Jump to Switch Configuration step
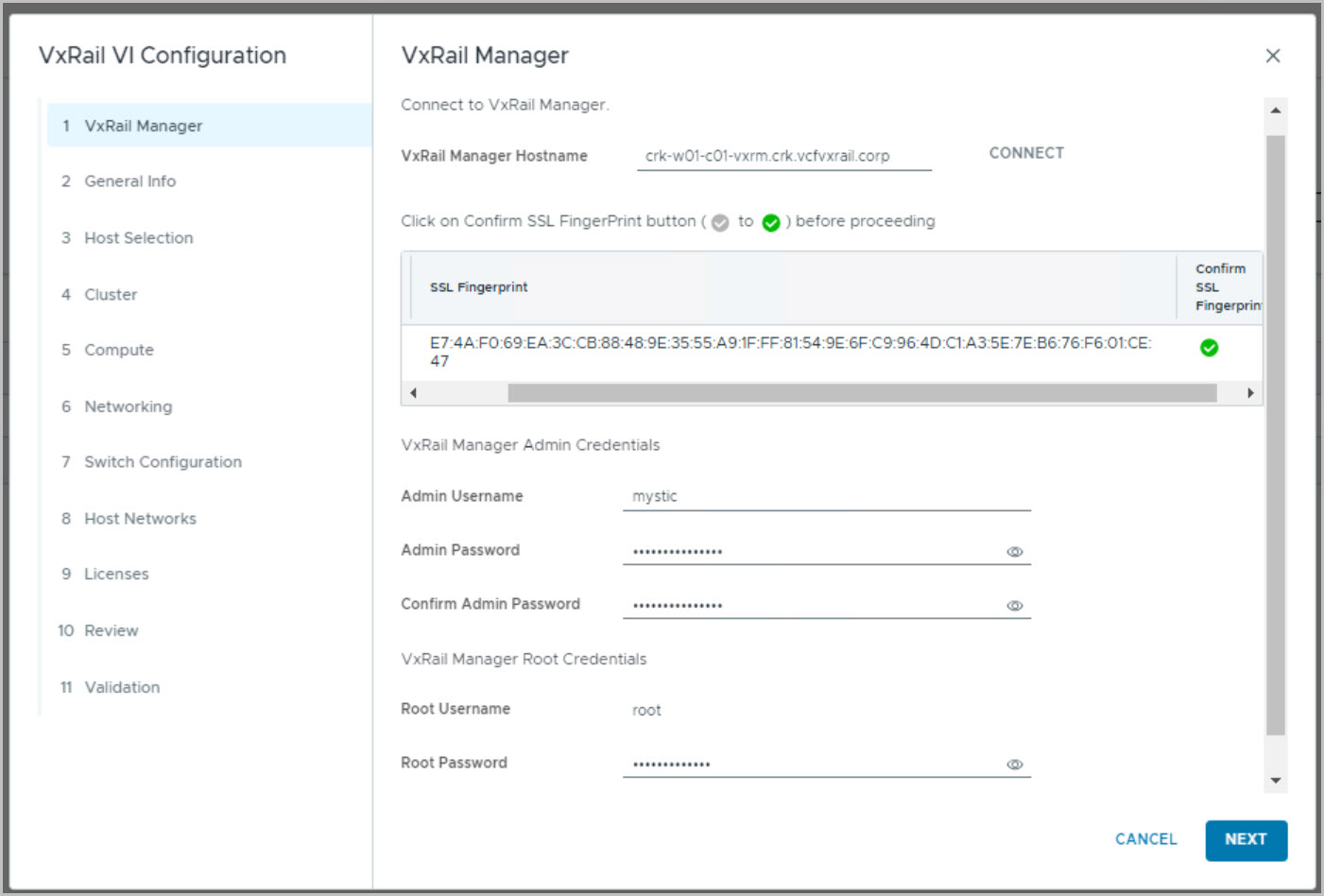The height and width of the screenshot is (896, 1324). [x=163, y=462]
